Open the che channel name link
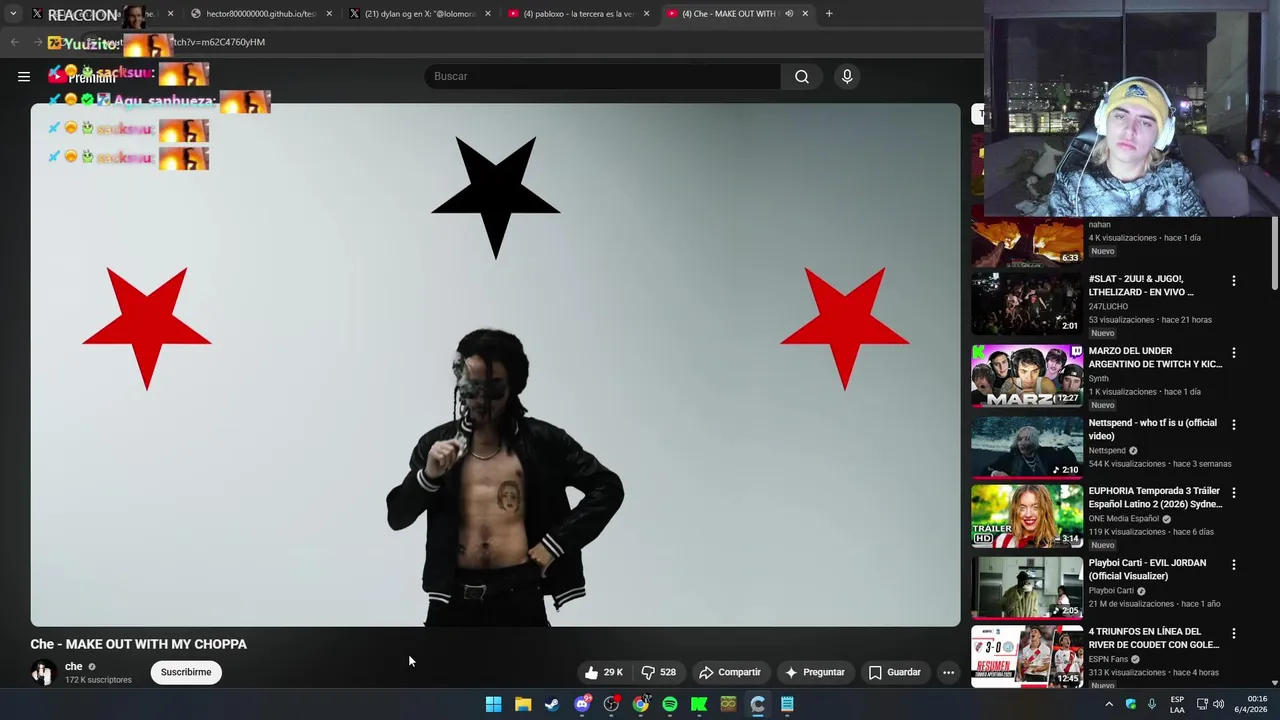This screenshot has width=1280, height=720. click(x=74, y=666)
